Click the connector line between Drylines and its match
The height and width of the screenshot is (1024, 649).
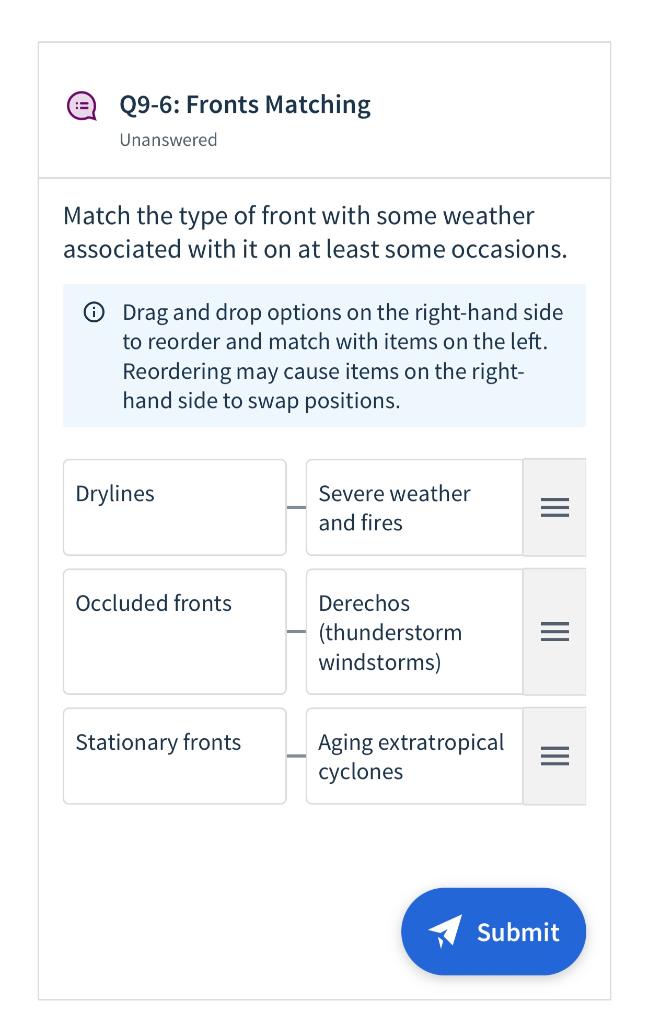pyautogui.click(x=296, y=507)
